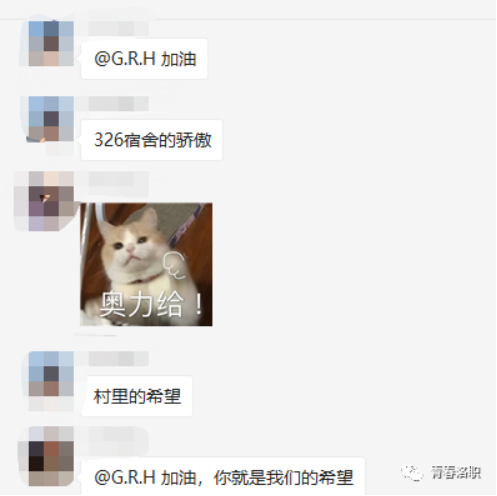Click the watermark account name text

pos(456,473)
